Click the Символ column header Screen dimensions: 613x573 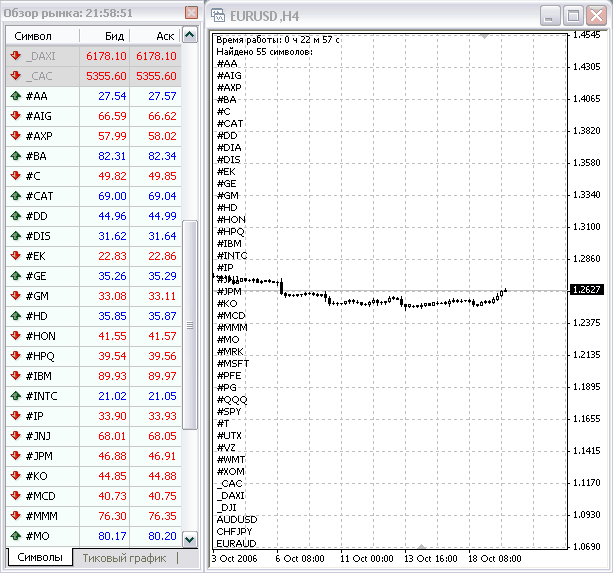click(42, 36)
